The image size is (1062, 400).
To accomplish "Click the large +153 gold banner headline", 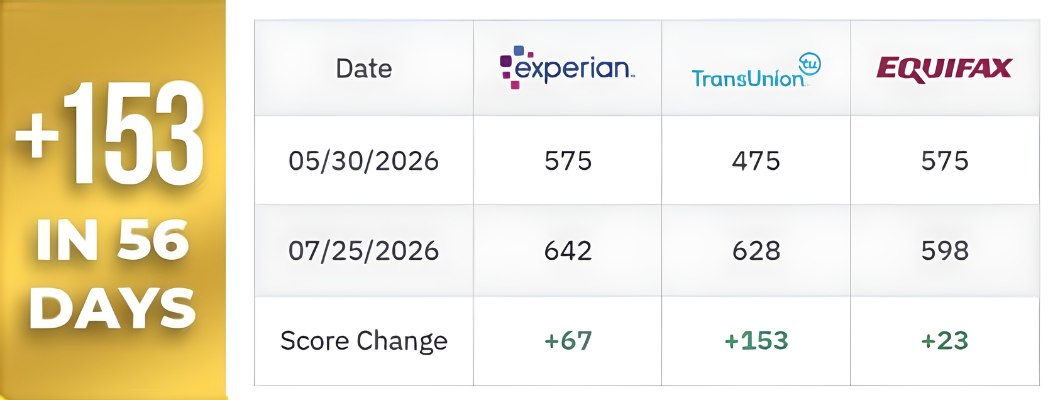I will (110, 133).
